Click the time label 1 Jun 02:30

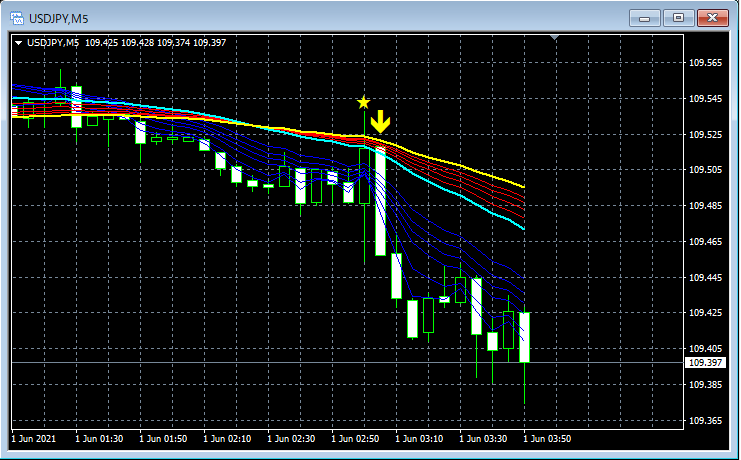click(291, 439)
